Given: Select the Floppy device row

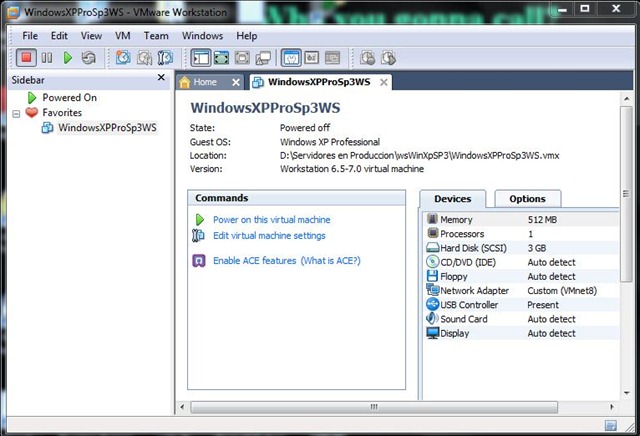Looking at the screenshot, I should [521, 276].
